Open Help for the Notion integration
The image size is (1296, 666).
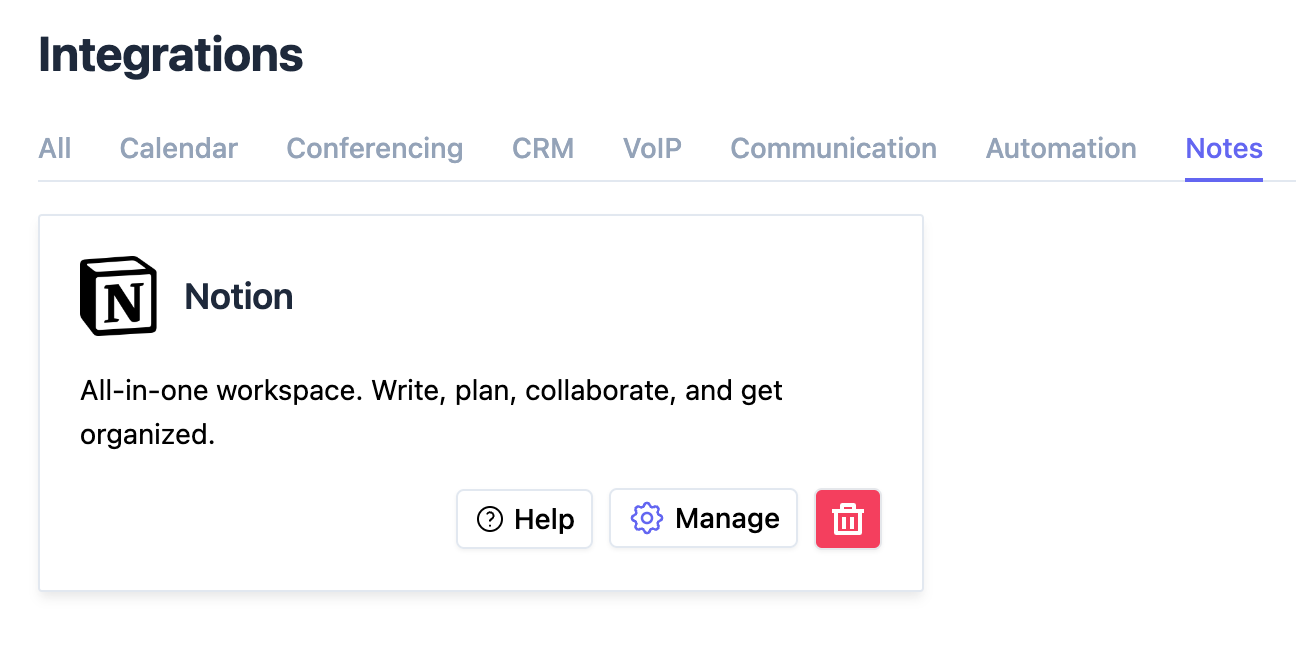pyautogui.click(x=525, y=519)
